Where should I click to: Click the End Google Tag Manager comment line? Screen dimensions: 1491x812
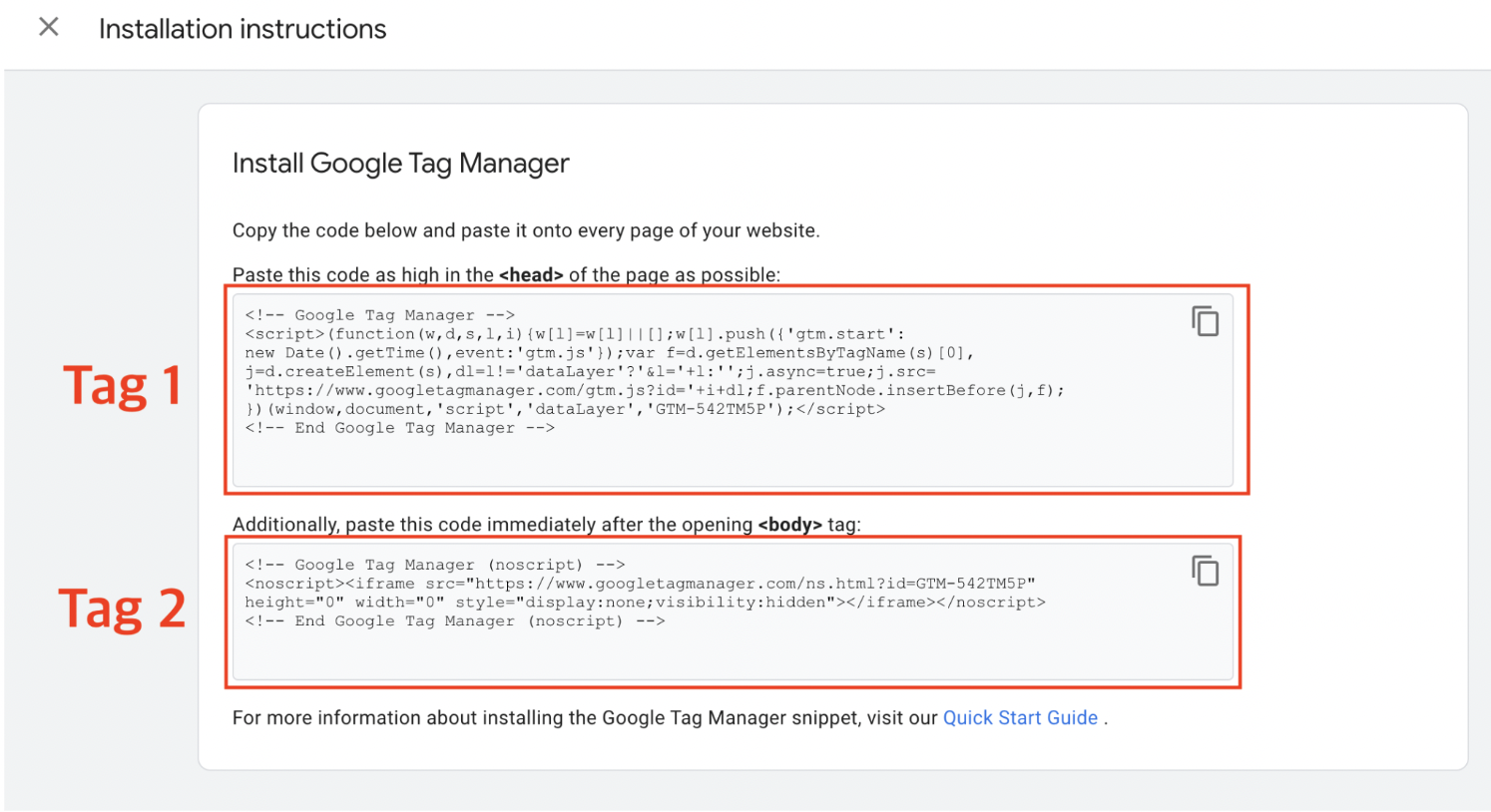(x=399, y=428)
